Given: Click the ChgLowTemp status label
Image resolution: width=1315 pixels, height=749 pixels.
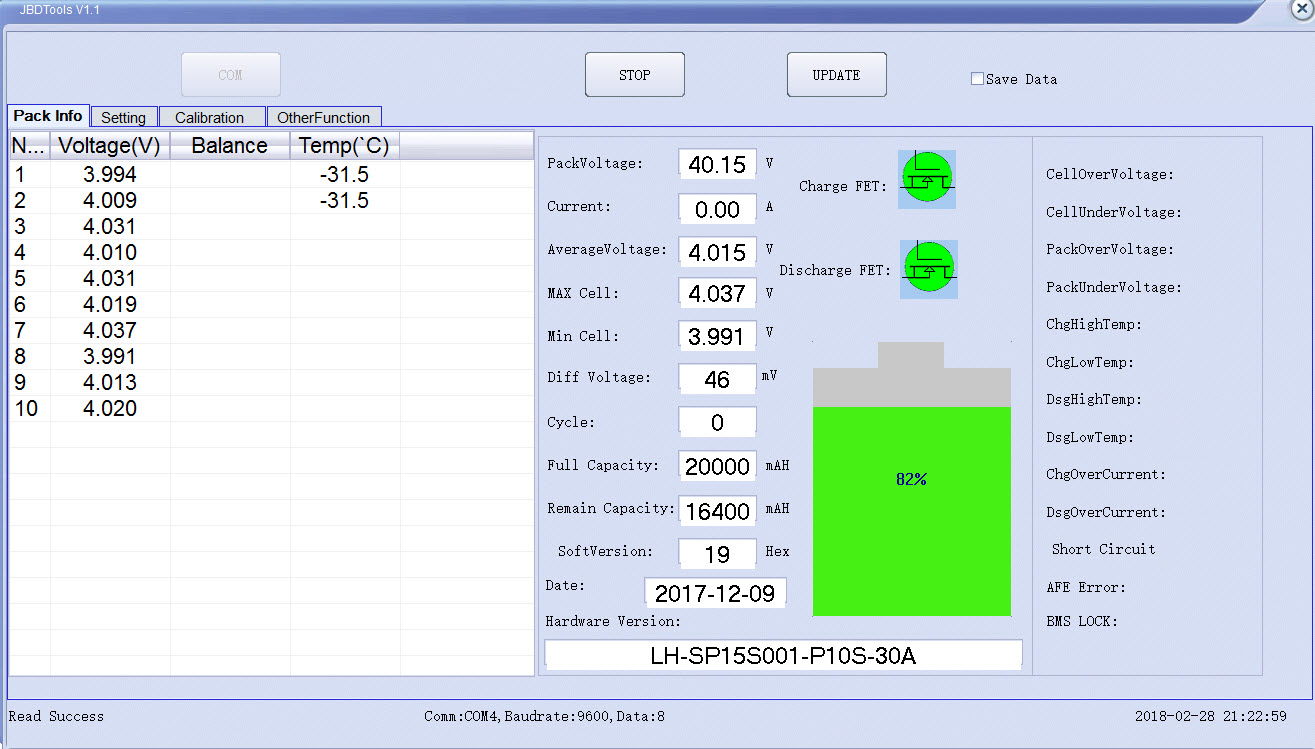Looking at the screenshot, I should click(1090, 363).
